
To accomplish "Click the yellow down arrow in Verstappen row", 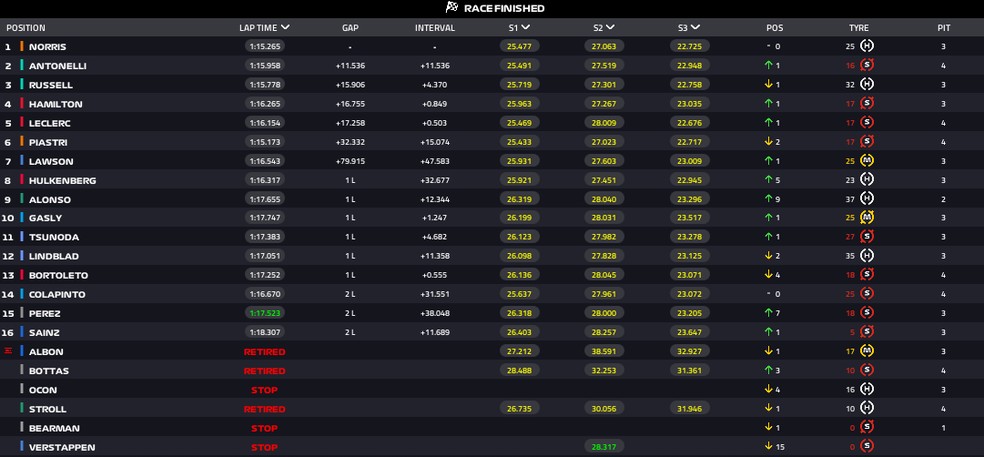I will (x=768, y=446).
